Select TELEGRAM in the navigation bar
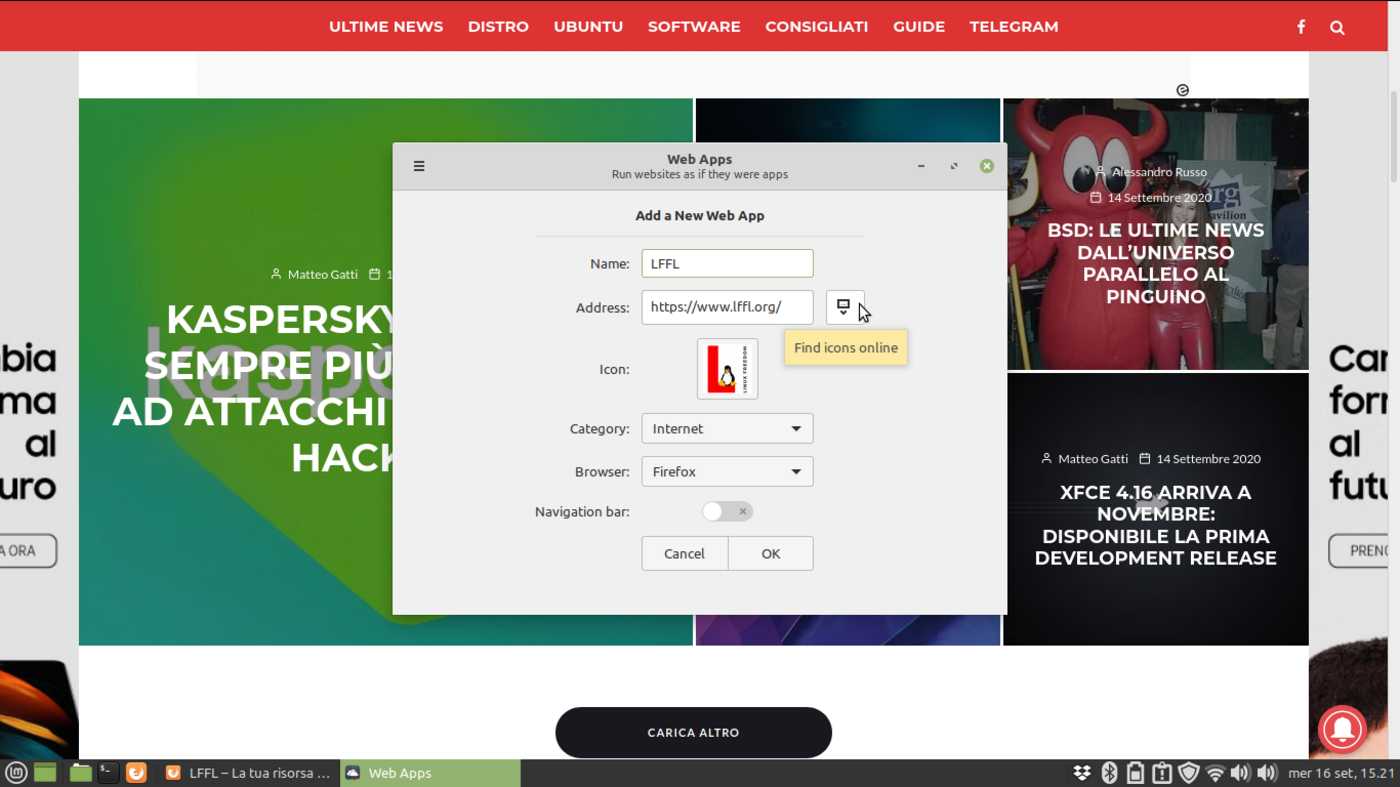1400x787 pixels. [1014, 26]
